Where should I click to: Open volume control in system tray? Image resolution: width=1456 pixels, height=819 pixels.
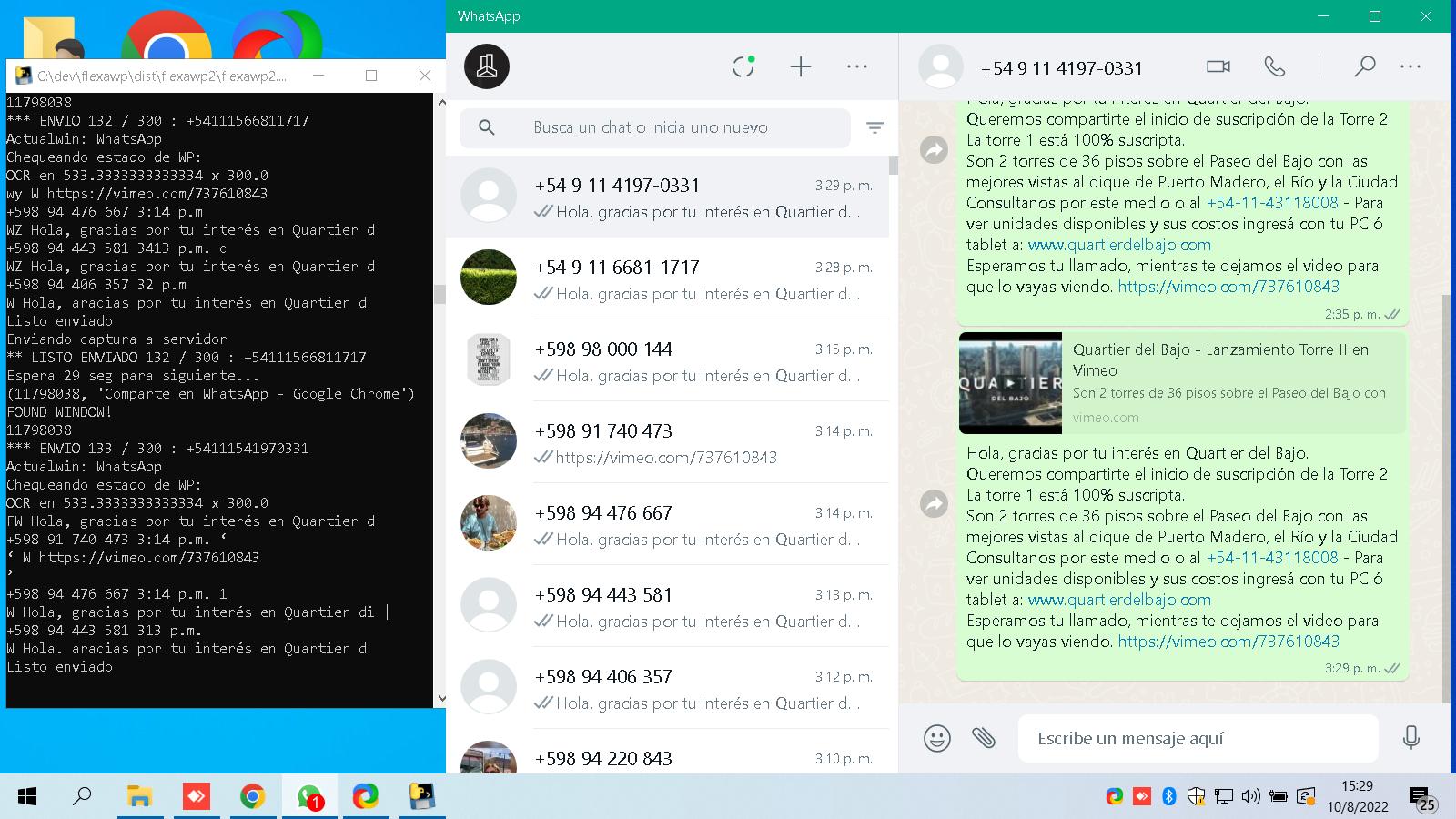[1251, 797]
